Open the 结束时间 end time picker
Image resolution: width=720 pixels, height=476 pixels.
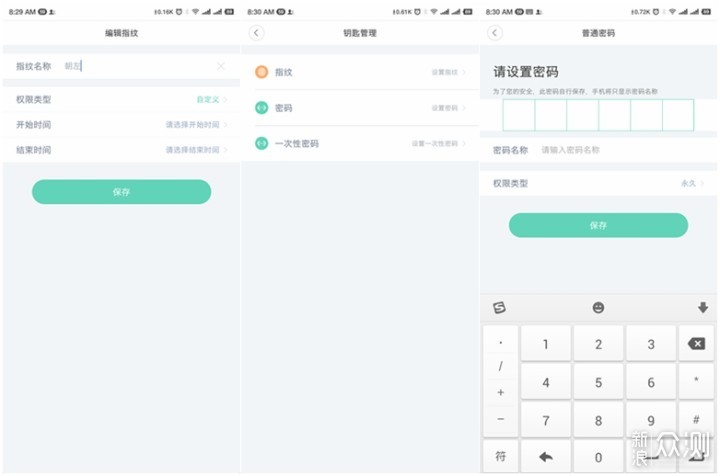121,150
